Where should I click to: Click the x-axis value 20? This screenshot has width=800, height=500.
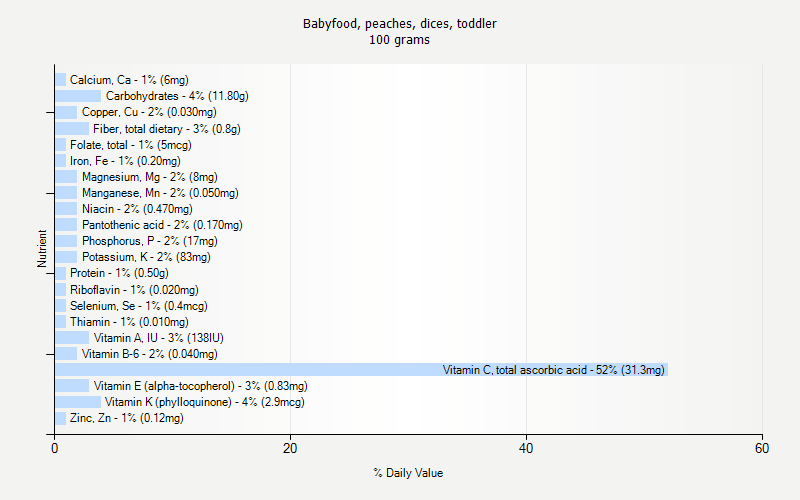point(290,448)
